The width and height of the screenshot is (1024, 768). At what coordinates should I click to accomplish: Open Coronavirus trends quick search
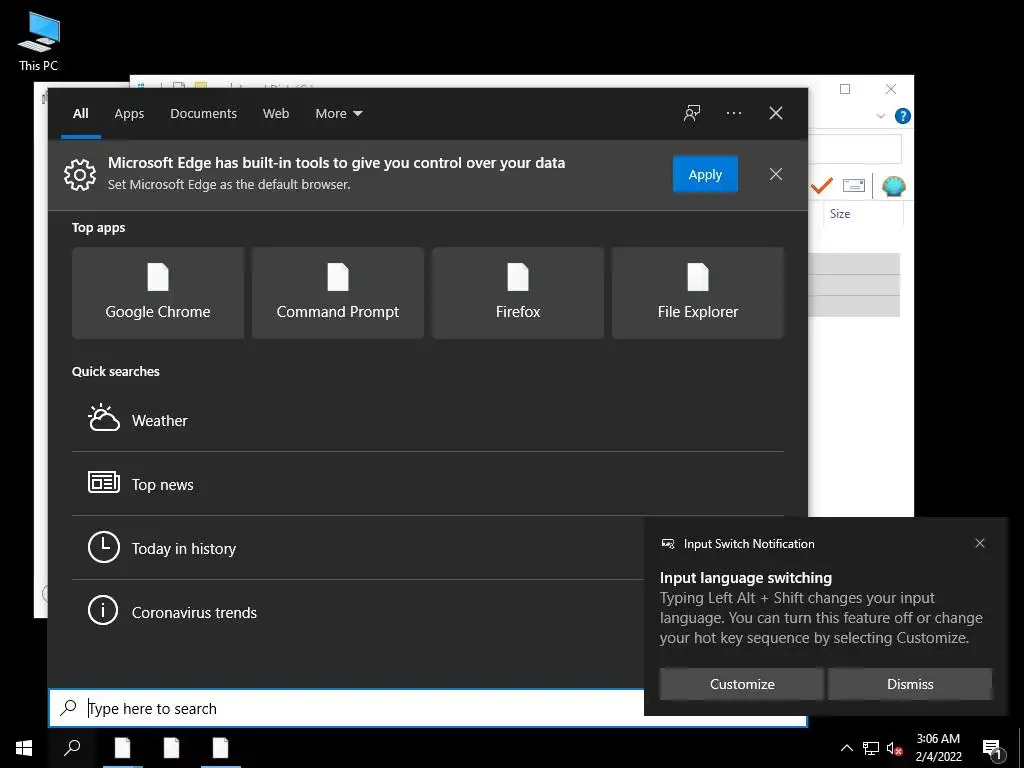click(358, 612)
